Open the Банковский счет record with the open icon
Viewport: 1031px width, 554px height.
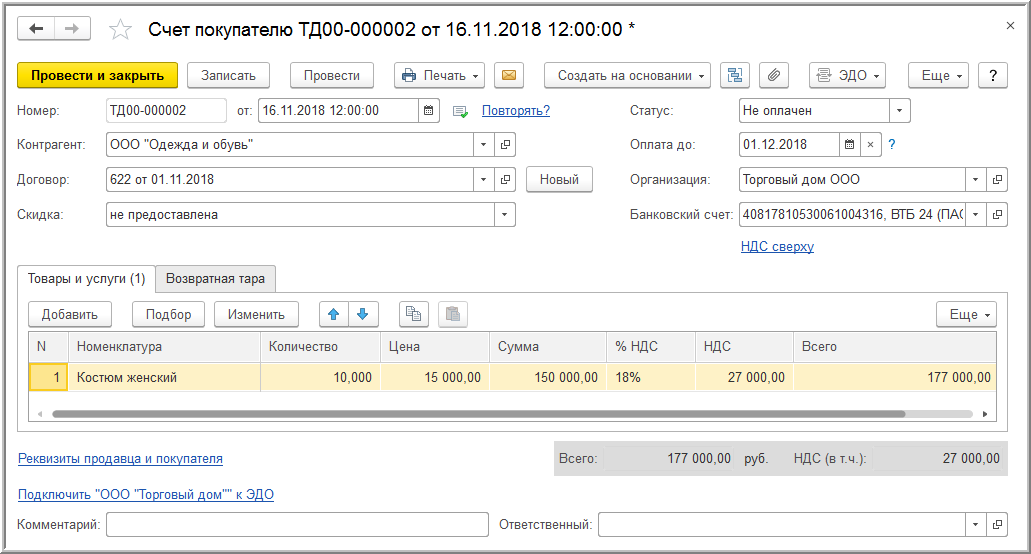click(997, 214)
